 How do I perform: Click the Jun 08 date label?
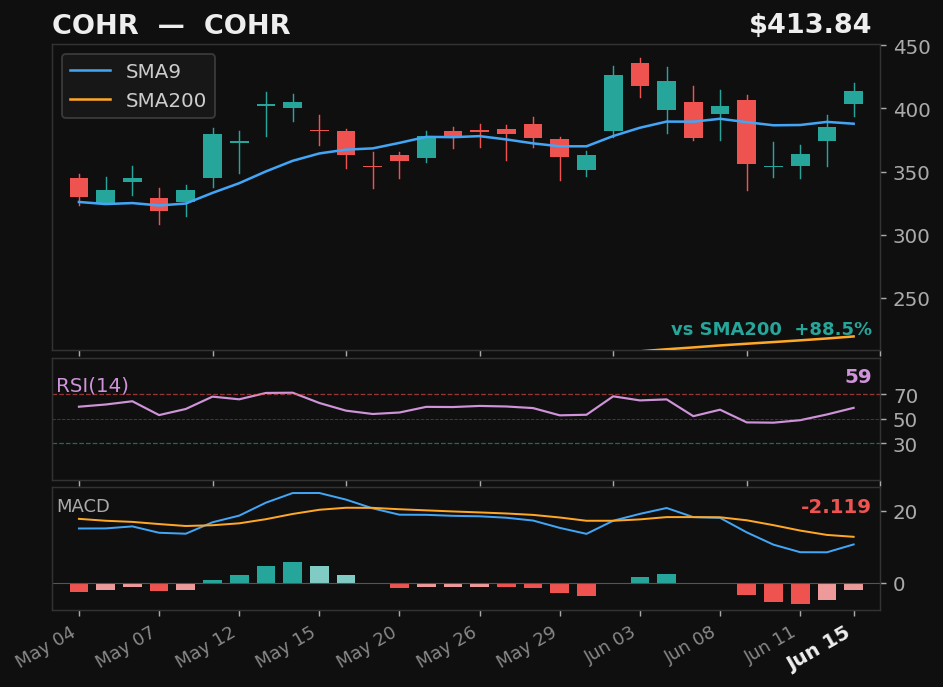(x=689, y=645)
